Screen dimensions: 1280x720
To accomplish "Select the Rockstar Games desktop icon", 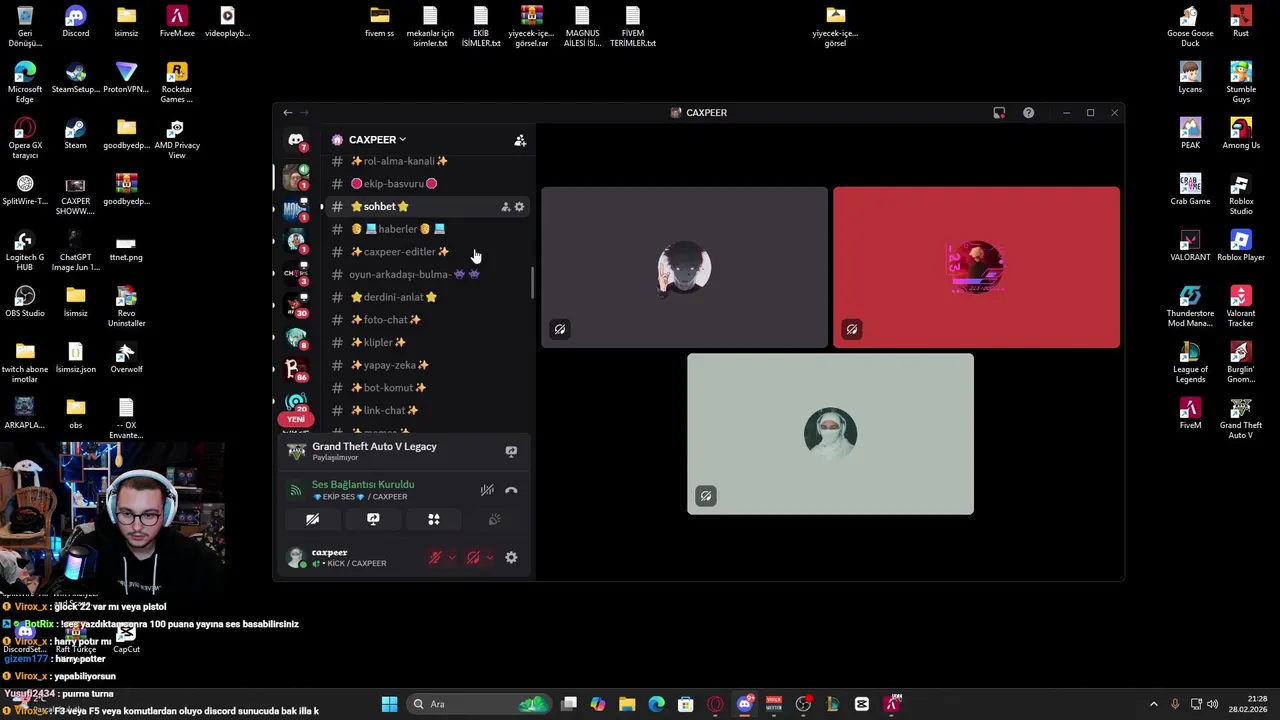I will coord(177,83).
